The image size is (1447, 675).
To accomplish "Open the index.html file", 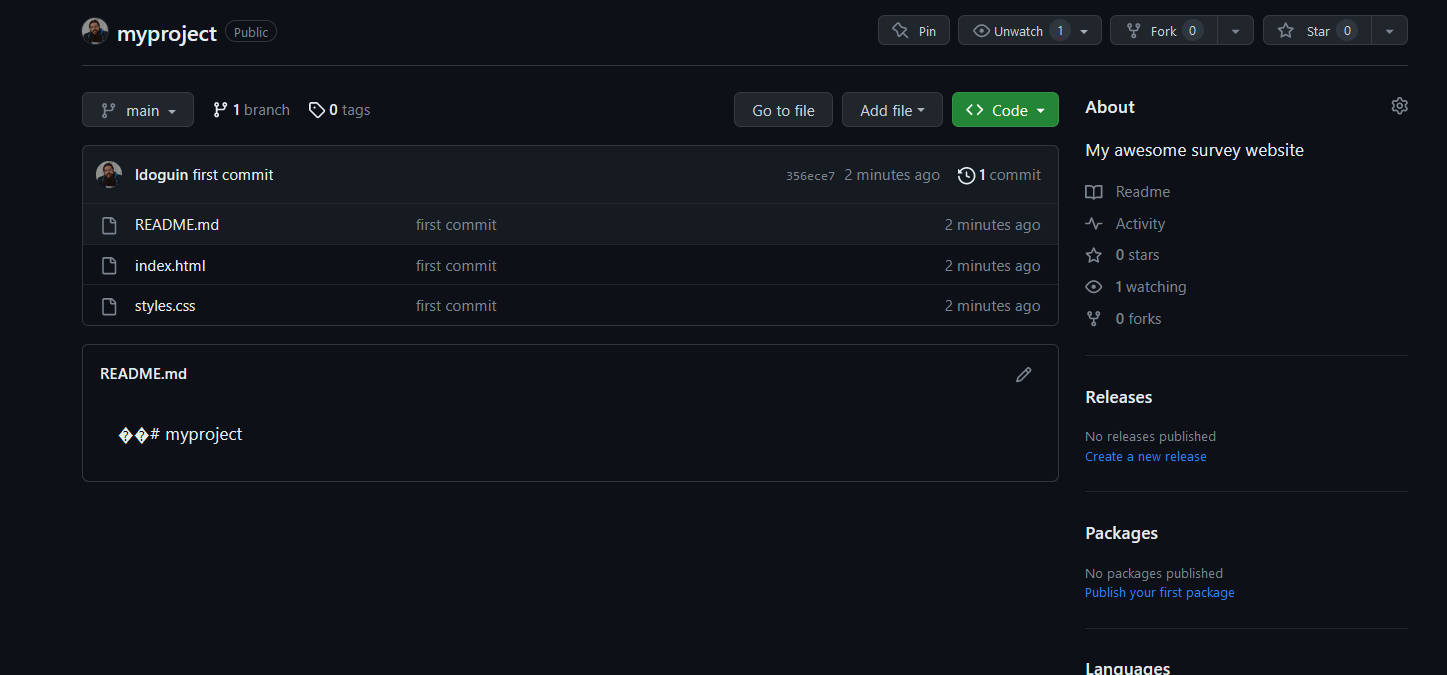I will tap(170, 266).
